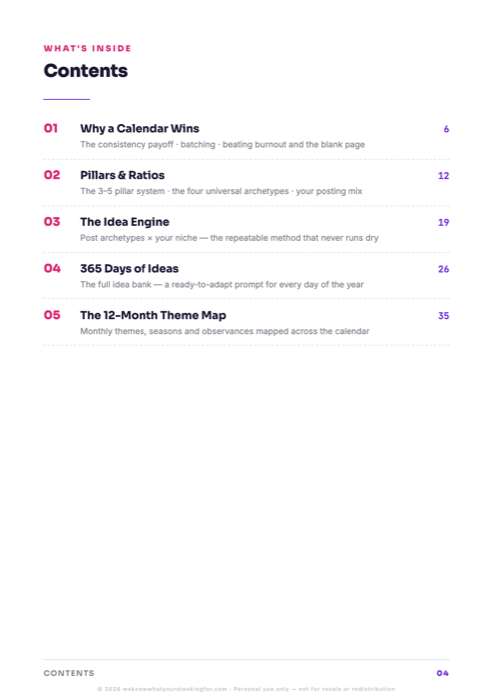
Task: Jump to page 6 entry
Action: 446,129
